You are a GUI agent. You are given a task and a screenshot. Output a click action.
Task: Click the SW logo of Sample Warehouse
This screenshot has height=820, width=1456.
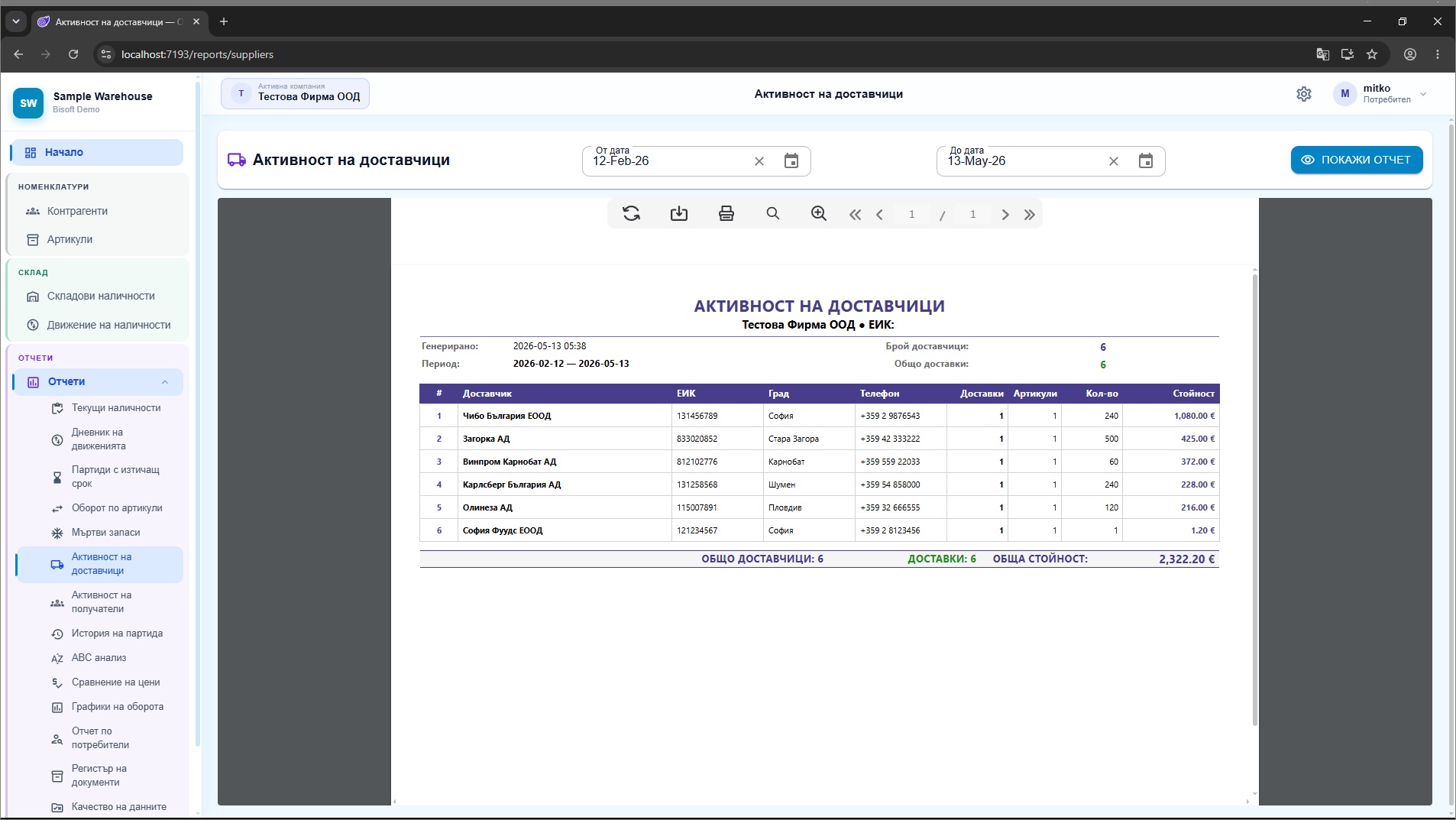pyautogui.click(x=28, y=103)
